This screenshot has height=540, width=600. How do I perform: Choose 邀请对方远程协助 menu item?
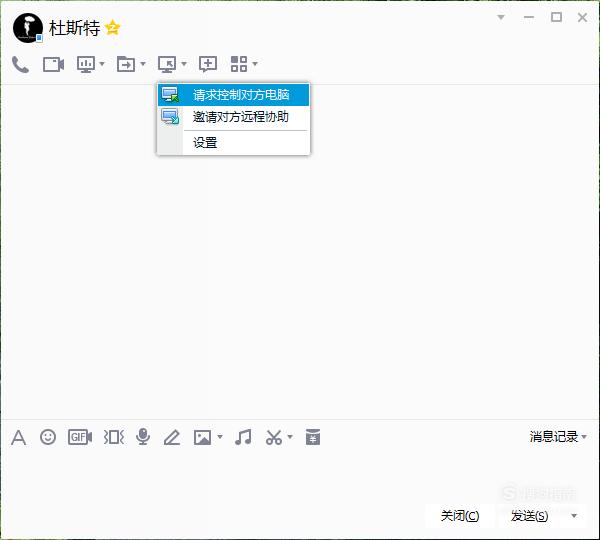(x=233, y=117)
